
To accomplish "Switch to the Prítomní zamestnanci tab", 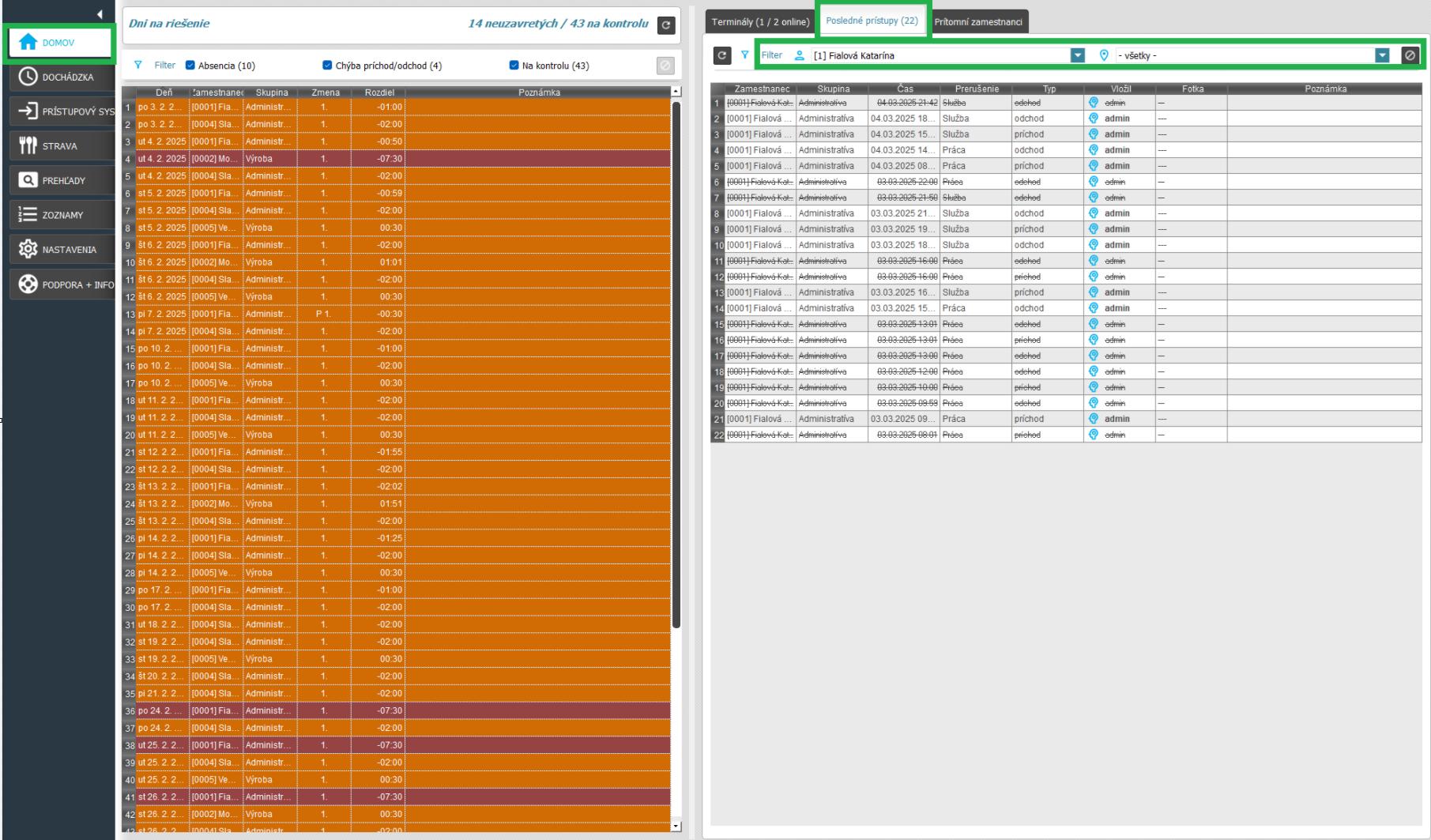I will click(978, 22).
